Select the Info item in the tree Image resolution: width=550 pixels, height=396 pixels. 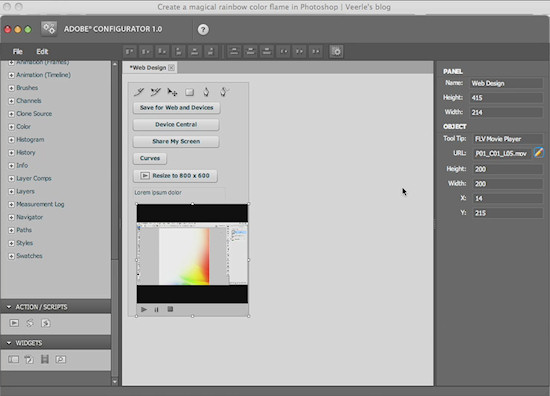click(x=22, y=165)
